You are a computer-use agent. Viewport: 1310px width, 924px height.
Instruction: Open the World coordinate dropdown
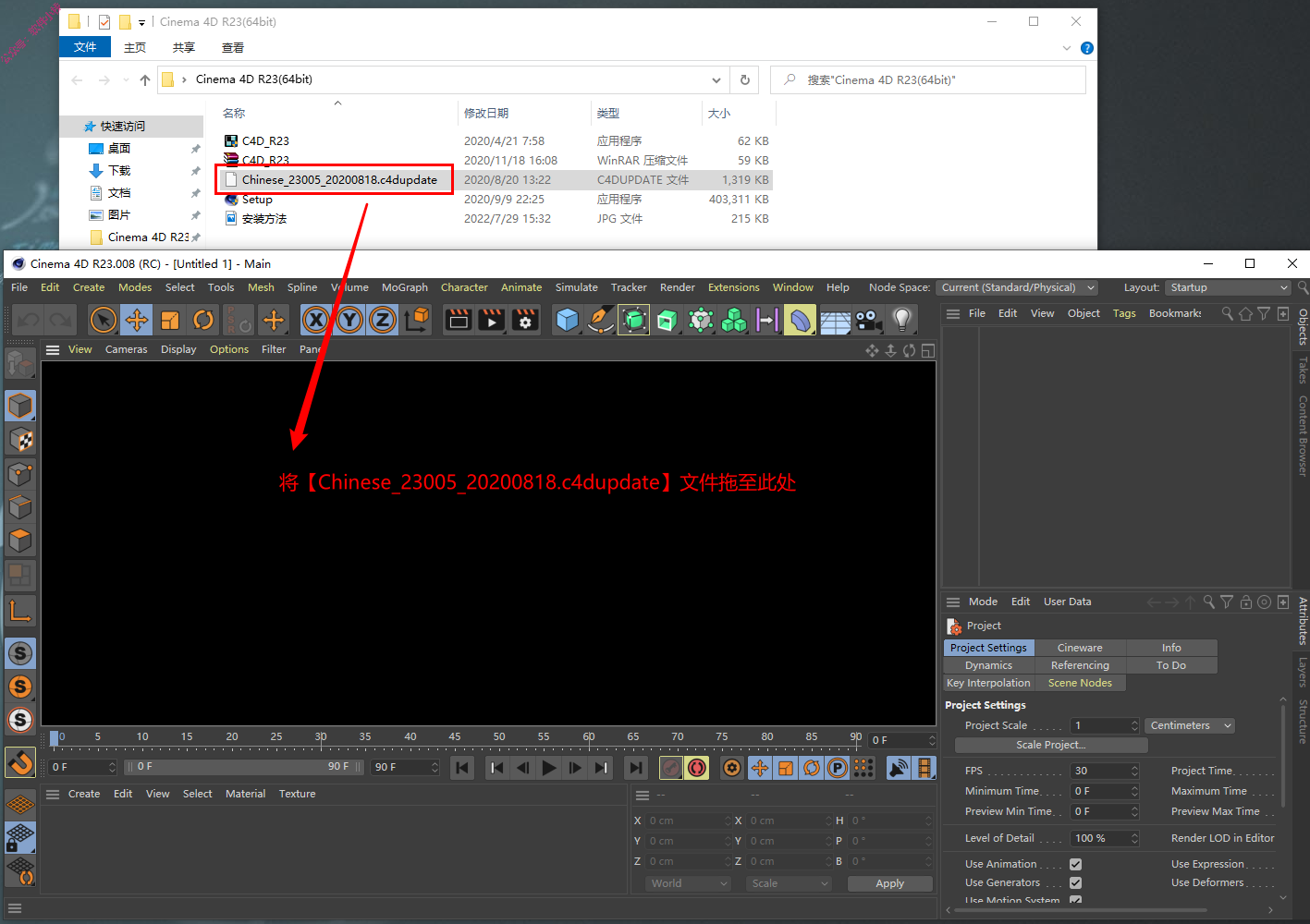(688, 883)
